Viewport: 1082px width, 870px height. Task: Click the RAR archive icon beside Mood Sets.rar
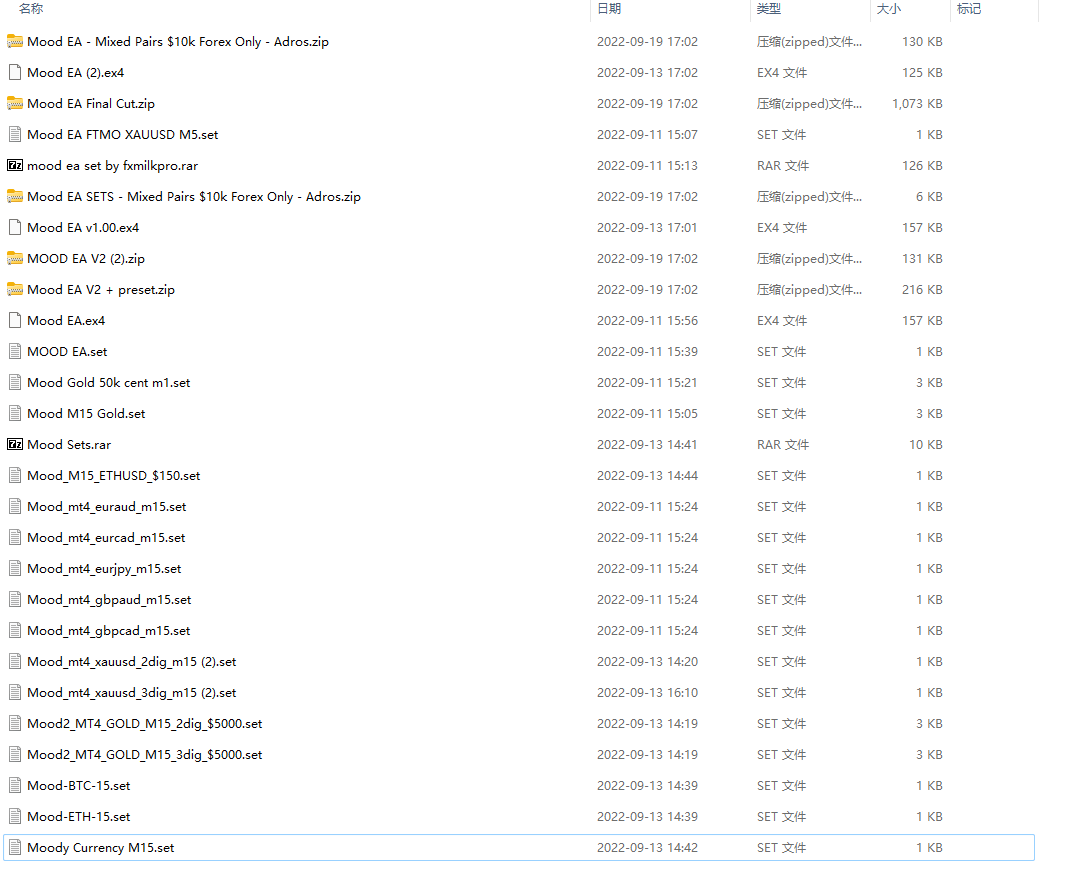coord(15,445)
